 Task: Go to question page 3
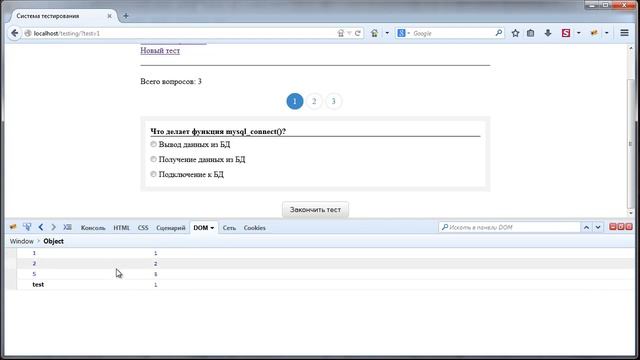click(x=333, y=101)
